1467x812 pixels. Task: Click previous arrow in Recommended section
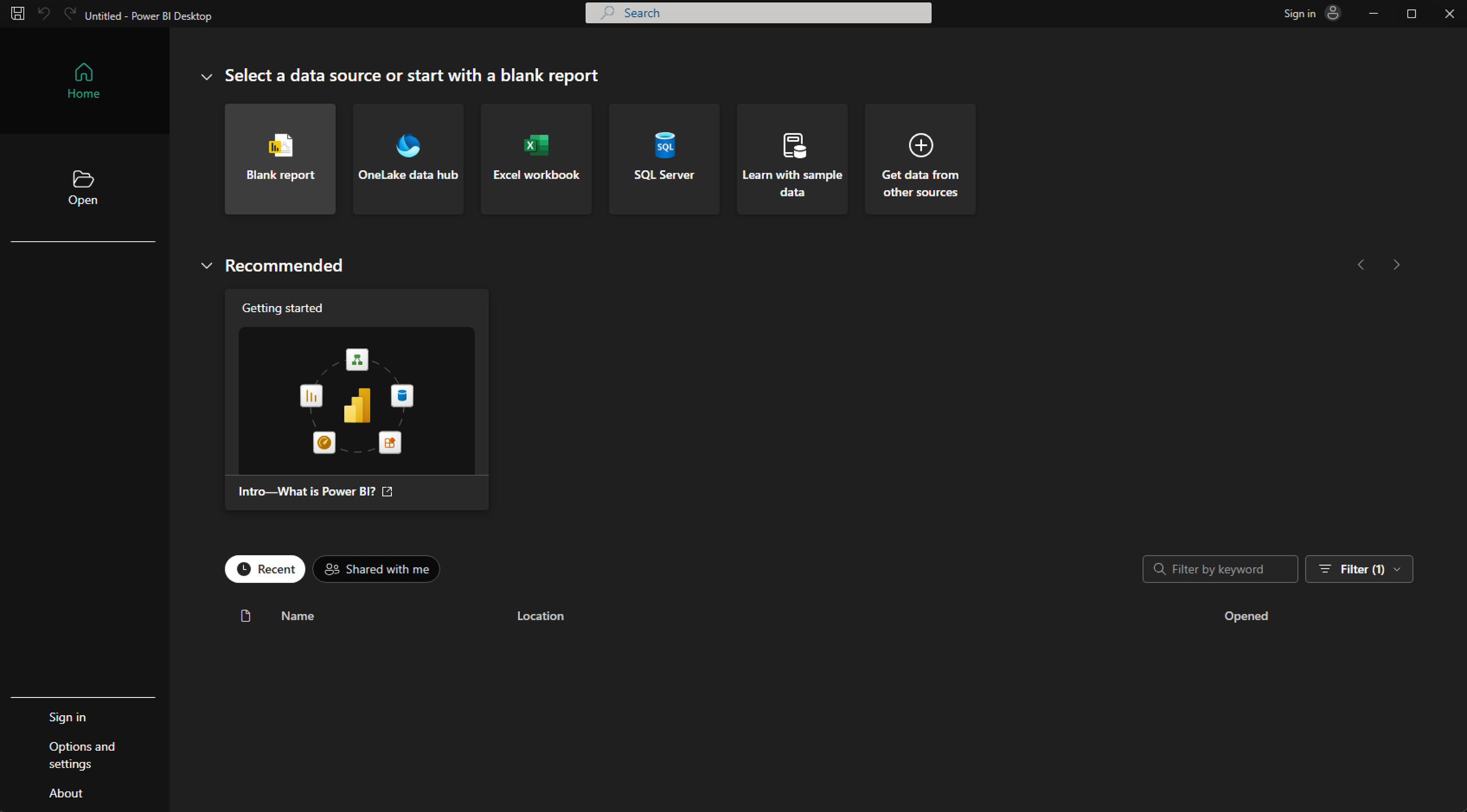tap(1361, 265)
